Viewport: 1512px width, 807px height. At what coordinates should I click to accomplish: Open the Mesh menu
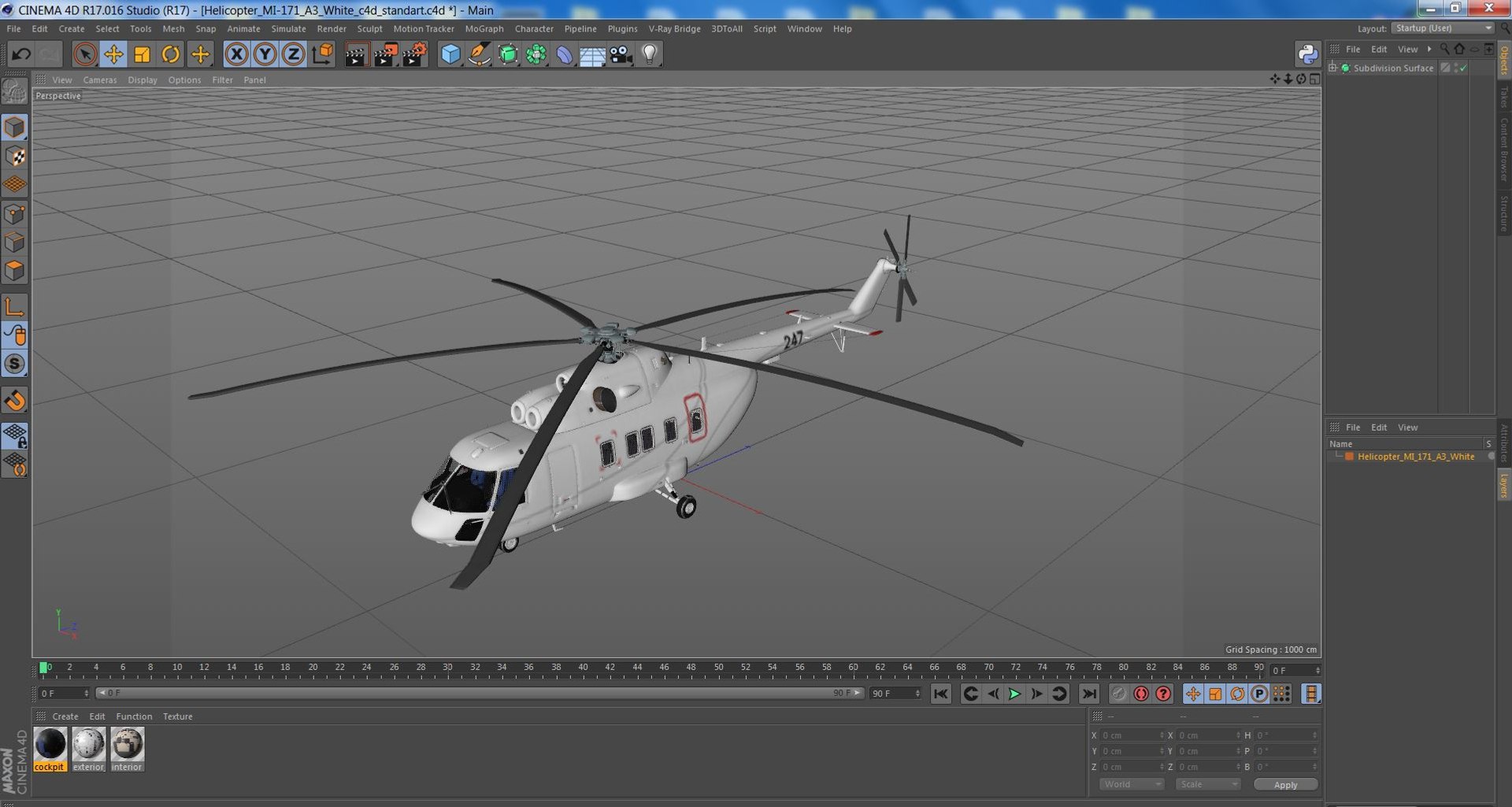(173, 29)
